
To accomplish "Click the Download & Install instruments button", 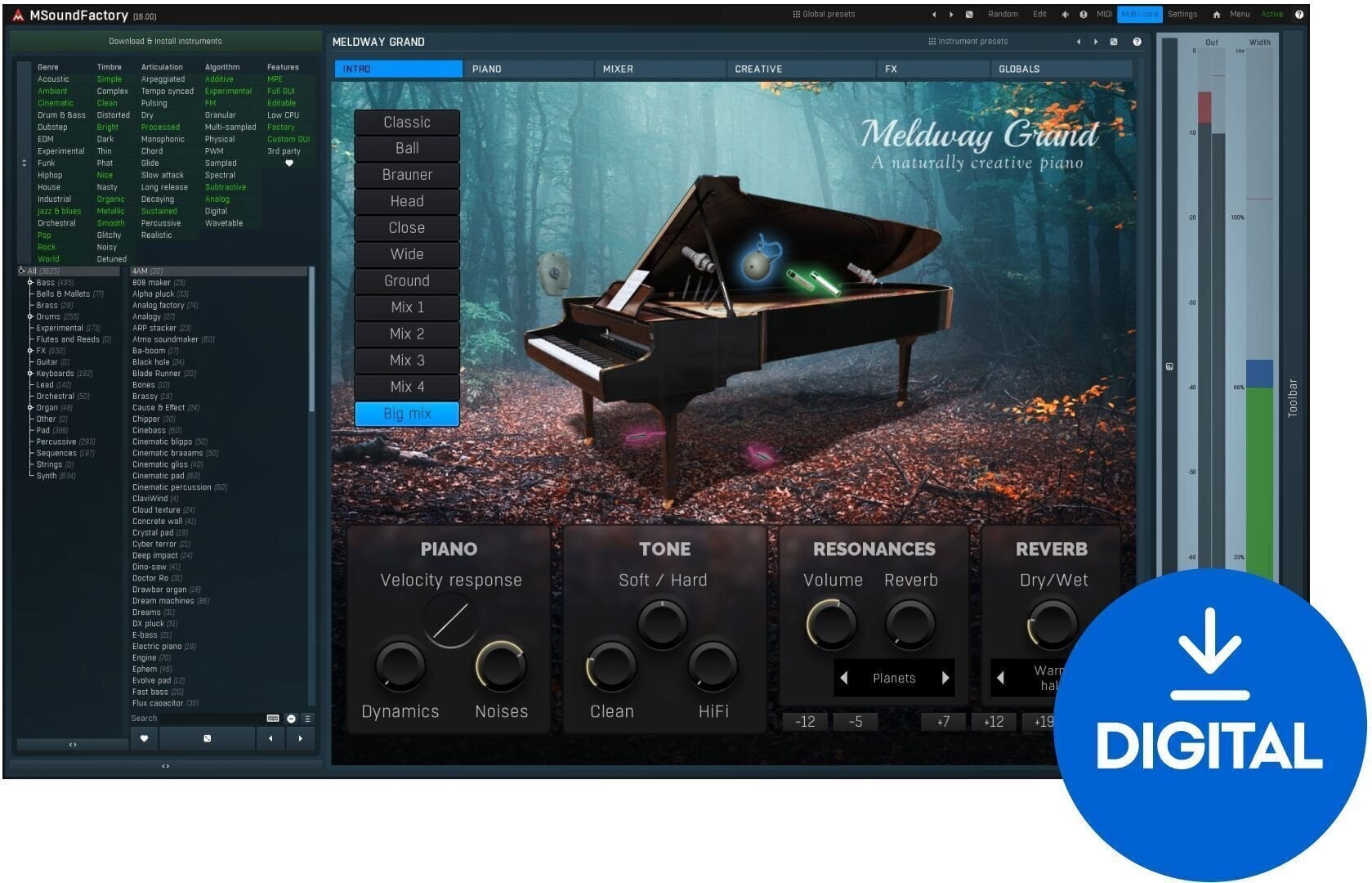I will (x=165, y=40).
